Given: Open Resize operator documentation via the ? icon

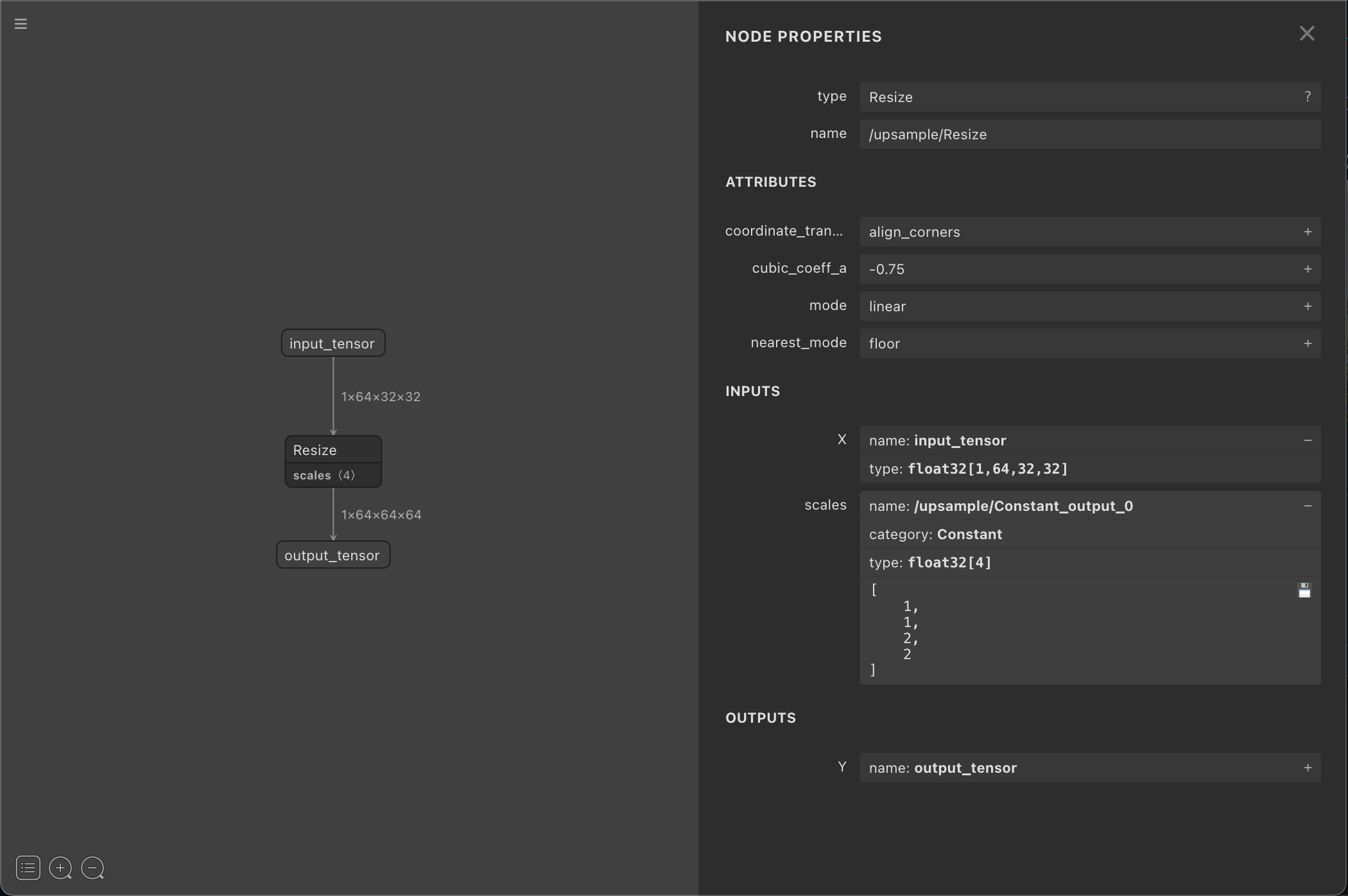Looking at the screenshot, I should click(x=1308, y=96).
